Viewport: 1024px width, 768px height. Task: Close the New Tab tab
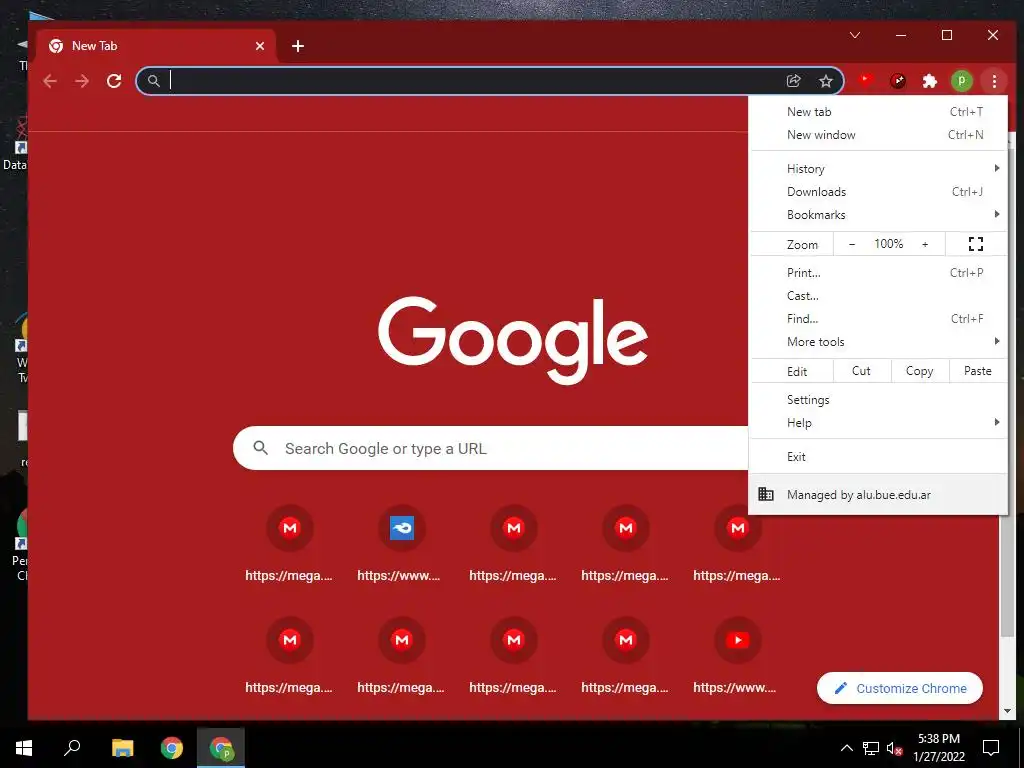pos(260,46)
